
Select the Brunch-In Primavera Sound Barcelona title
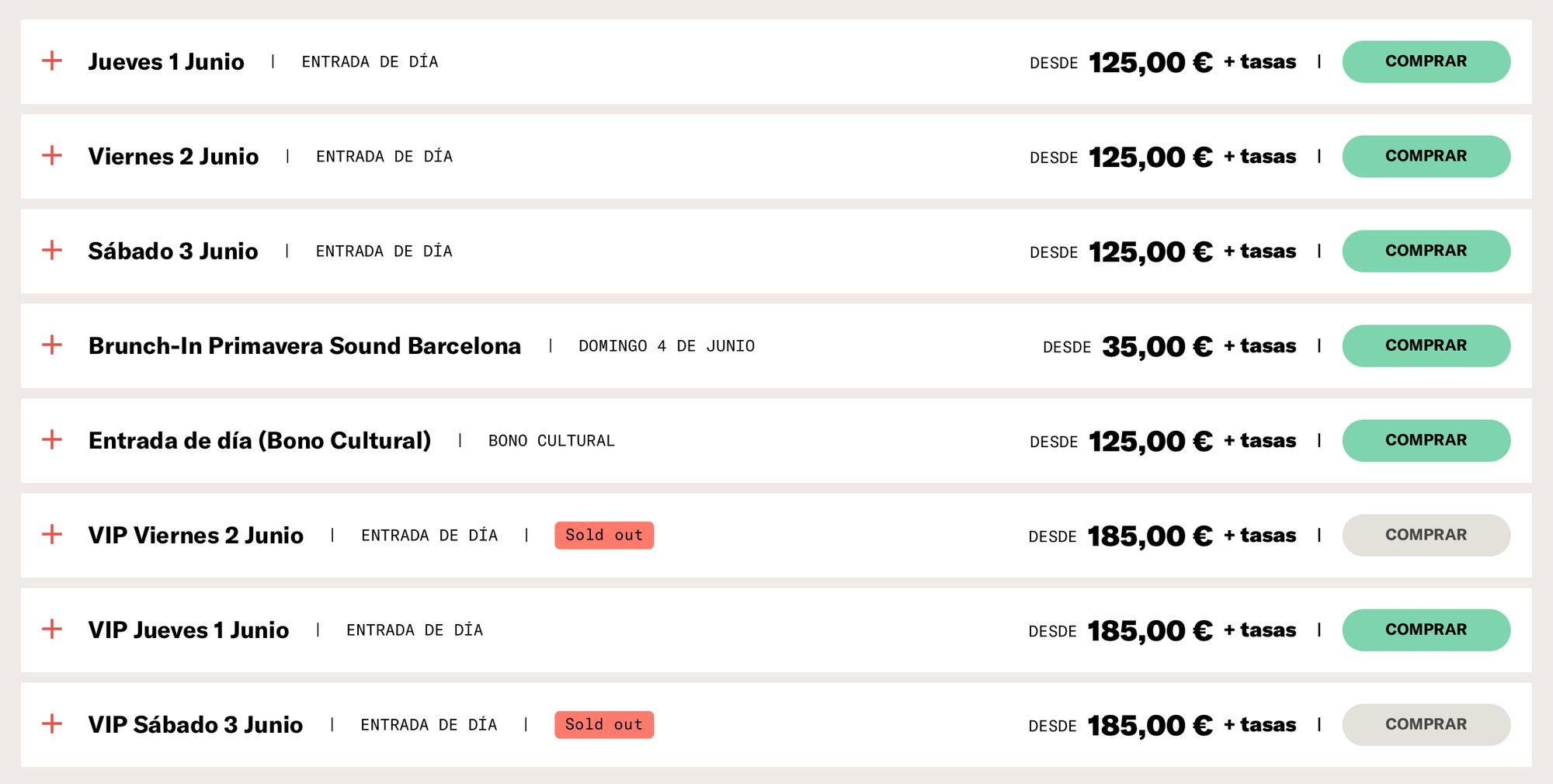[x=304, y=345]
